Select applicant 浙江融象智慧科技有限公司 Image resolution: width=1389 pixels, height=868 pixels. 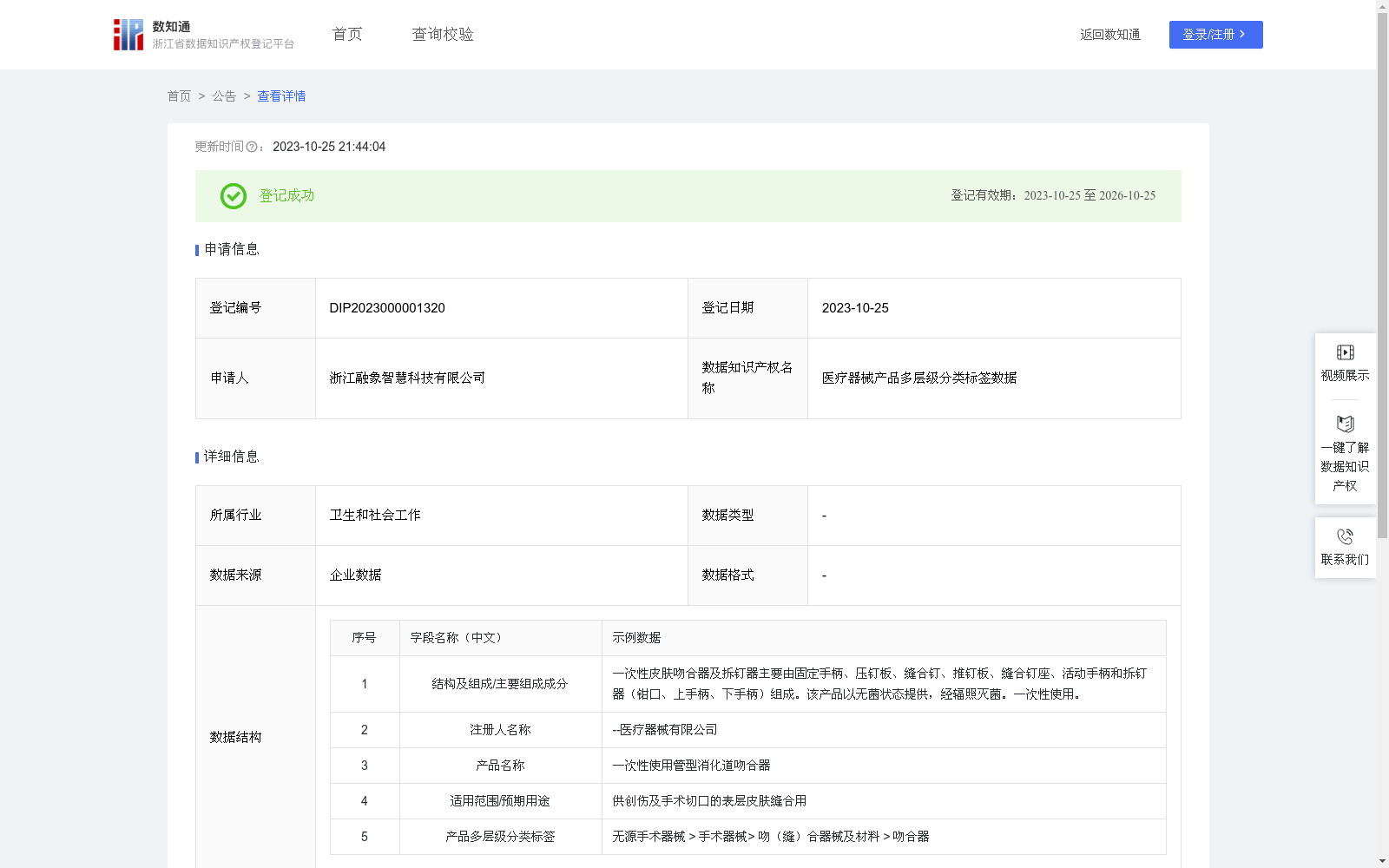tap(407, 378)
